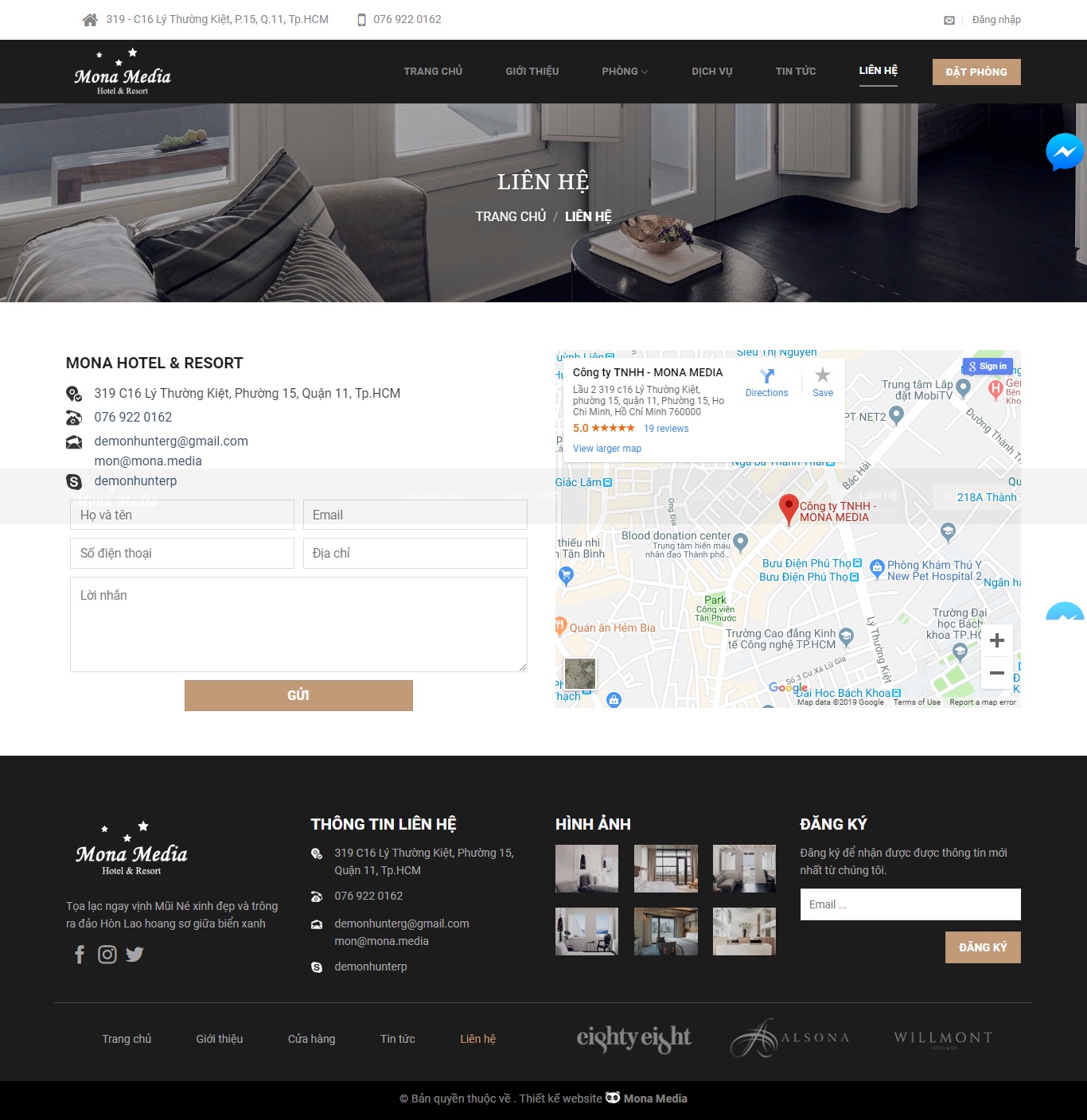This screenshot has width=1087, height=1120.
Task: Click into the Lời nhắn message textarea
Action: [298, 624]
